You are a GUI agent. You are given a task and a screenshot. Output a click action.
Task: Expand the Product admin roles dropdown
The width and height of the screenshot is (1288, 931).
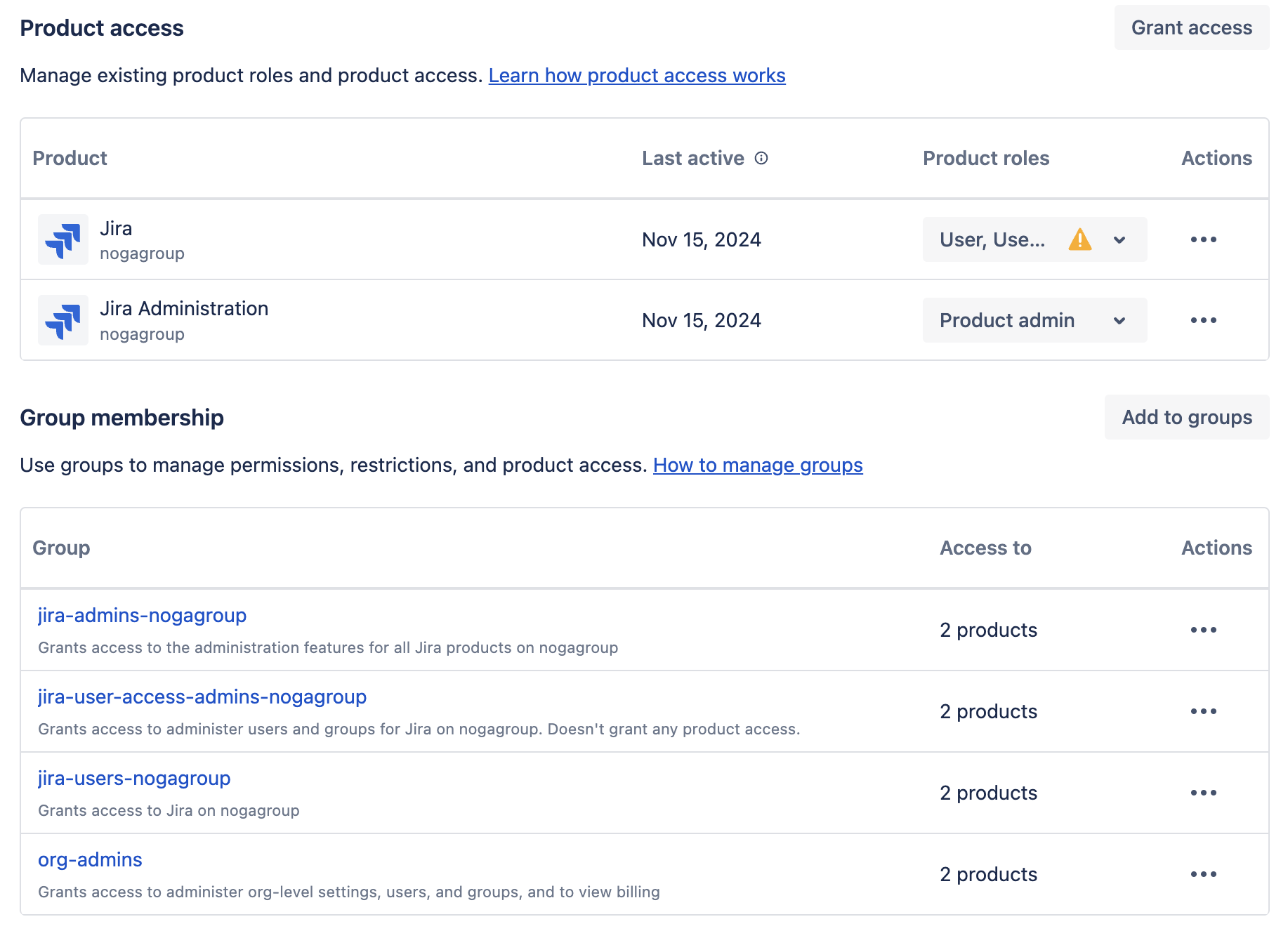(1034, 320)
